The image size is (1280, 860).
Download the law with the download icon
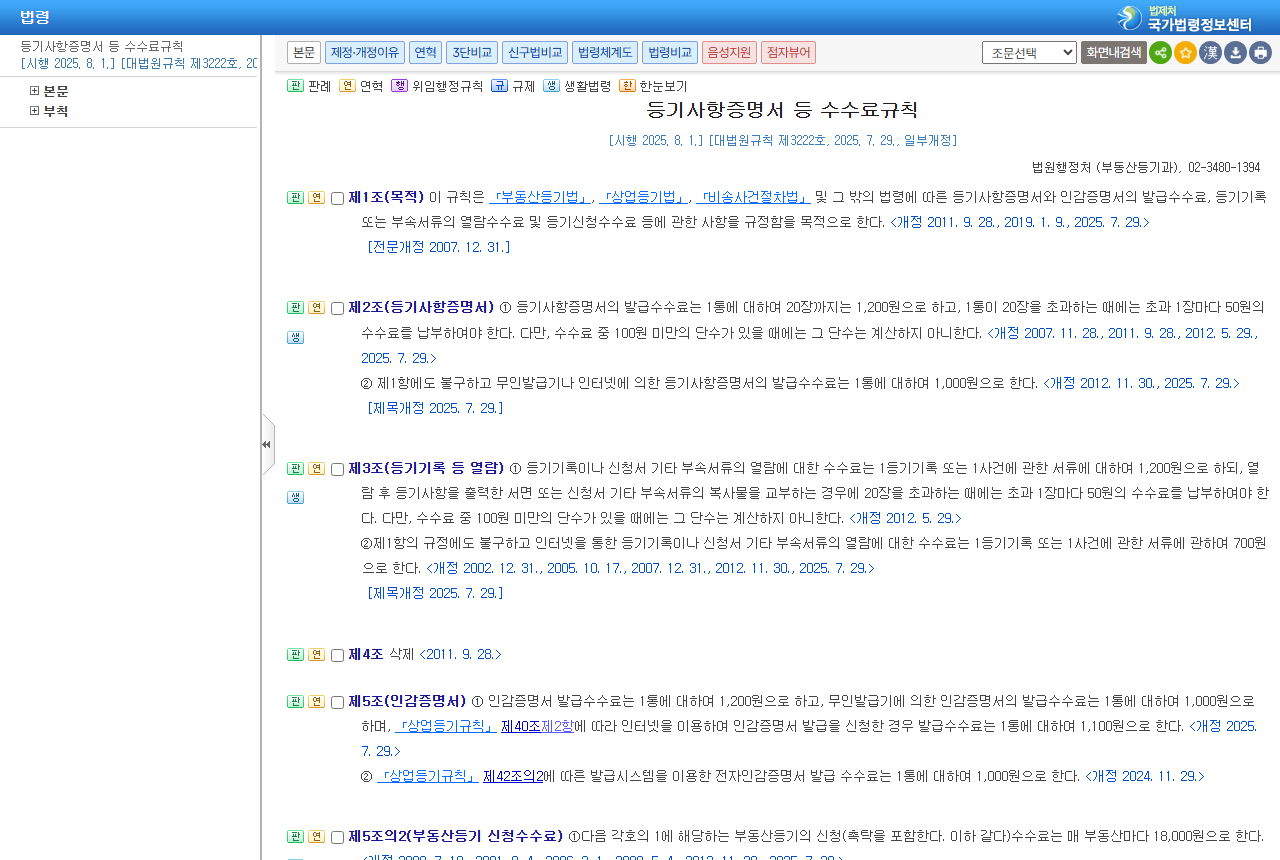click(1235, 52)
